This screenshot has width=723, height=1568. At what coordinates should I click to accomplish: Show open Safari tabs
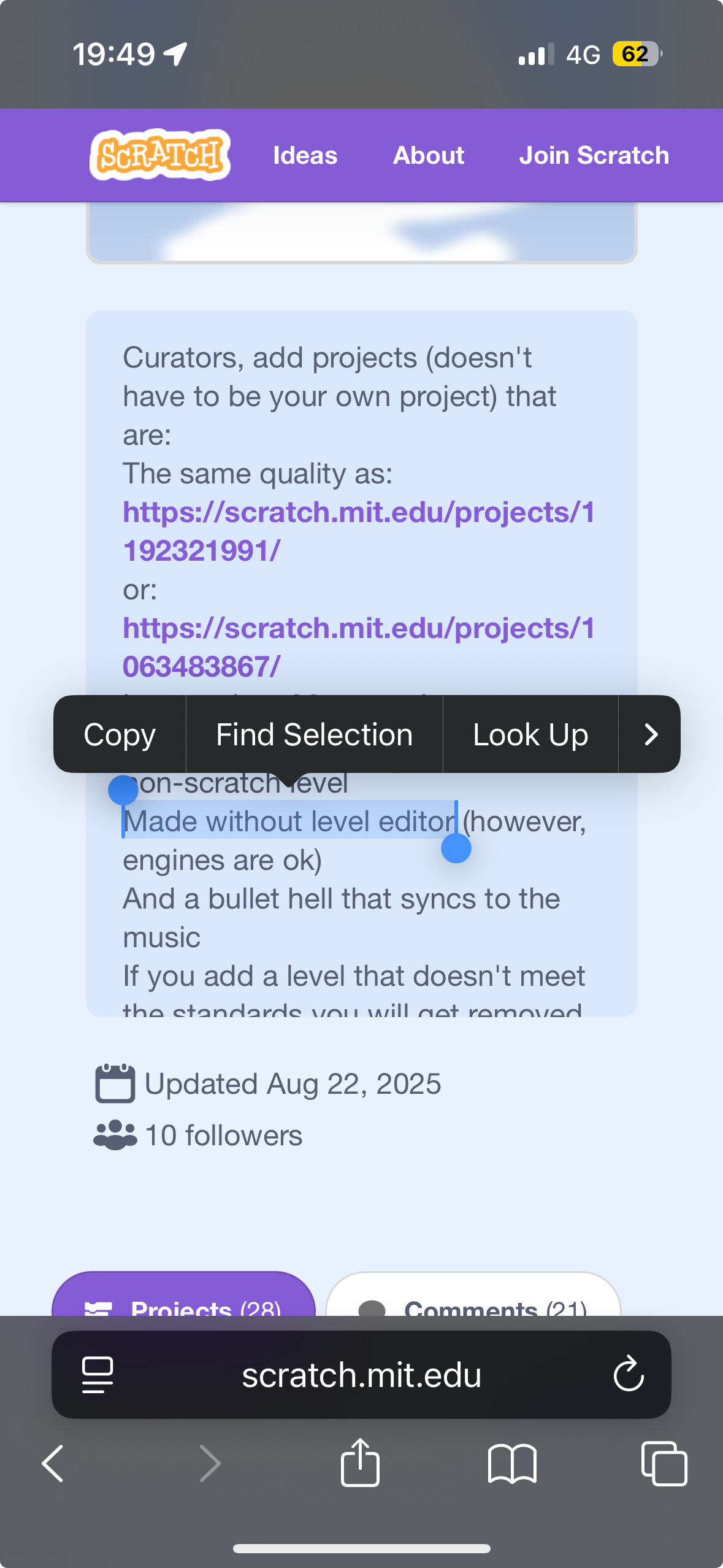[x=664, y=1464]
